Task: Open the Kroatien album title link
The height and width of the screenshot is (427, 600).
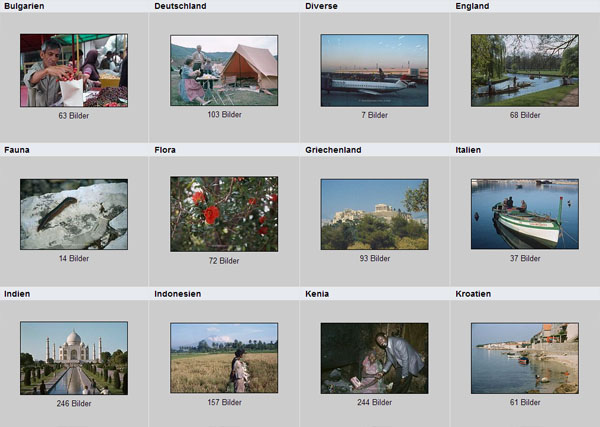Action: 473,294
